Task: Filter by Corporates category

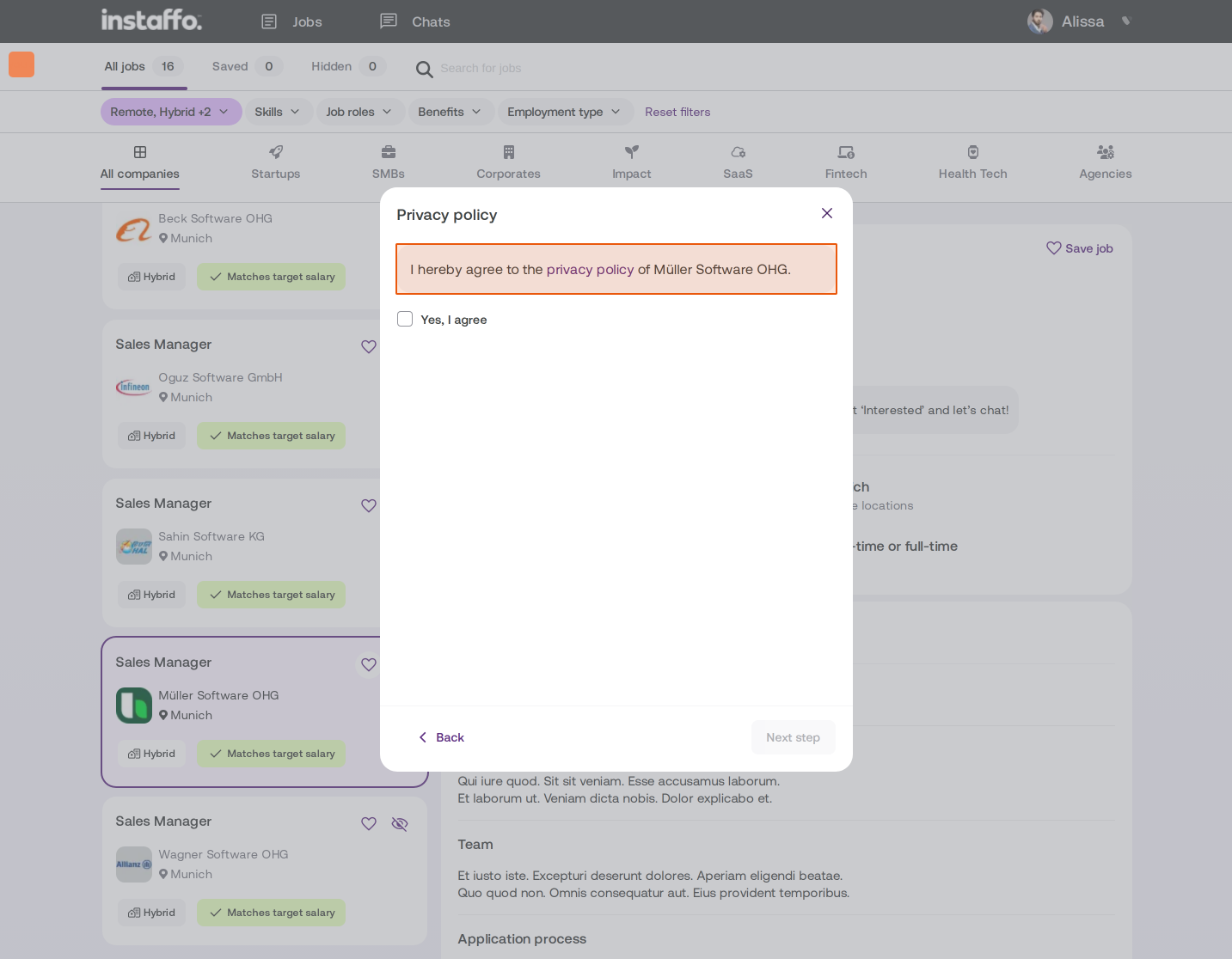Action: pyautogui.click(x=509, y=162)
